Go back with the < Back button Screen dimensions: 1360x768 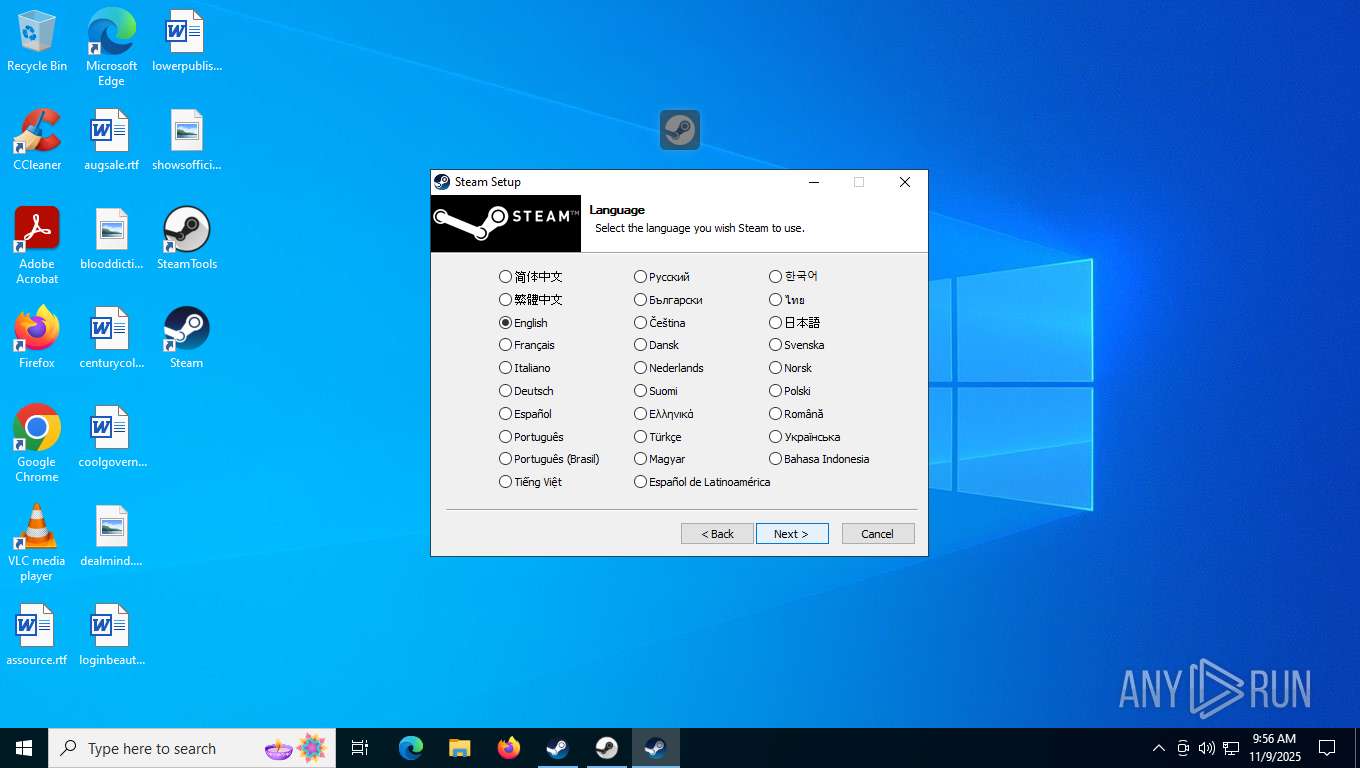click(717, 534)
